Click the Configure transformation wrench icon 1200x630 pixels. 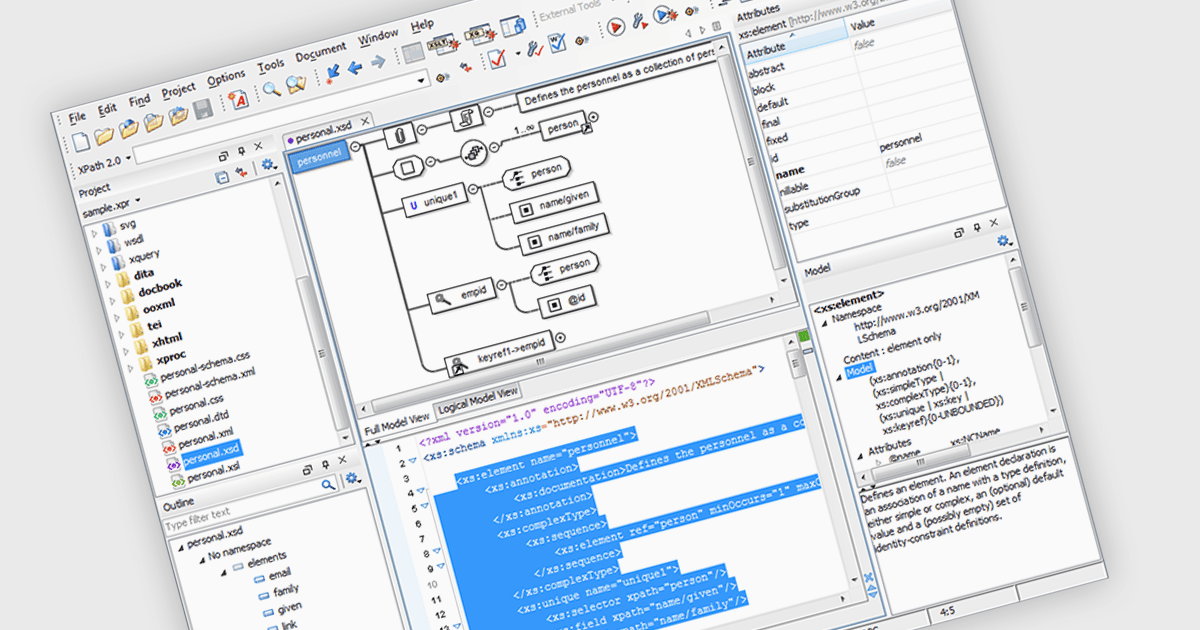click(x=639, y=20)
